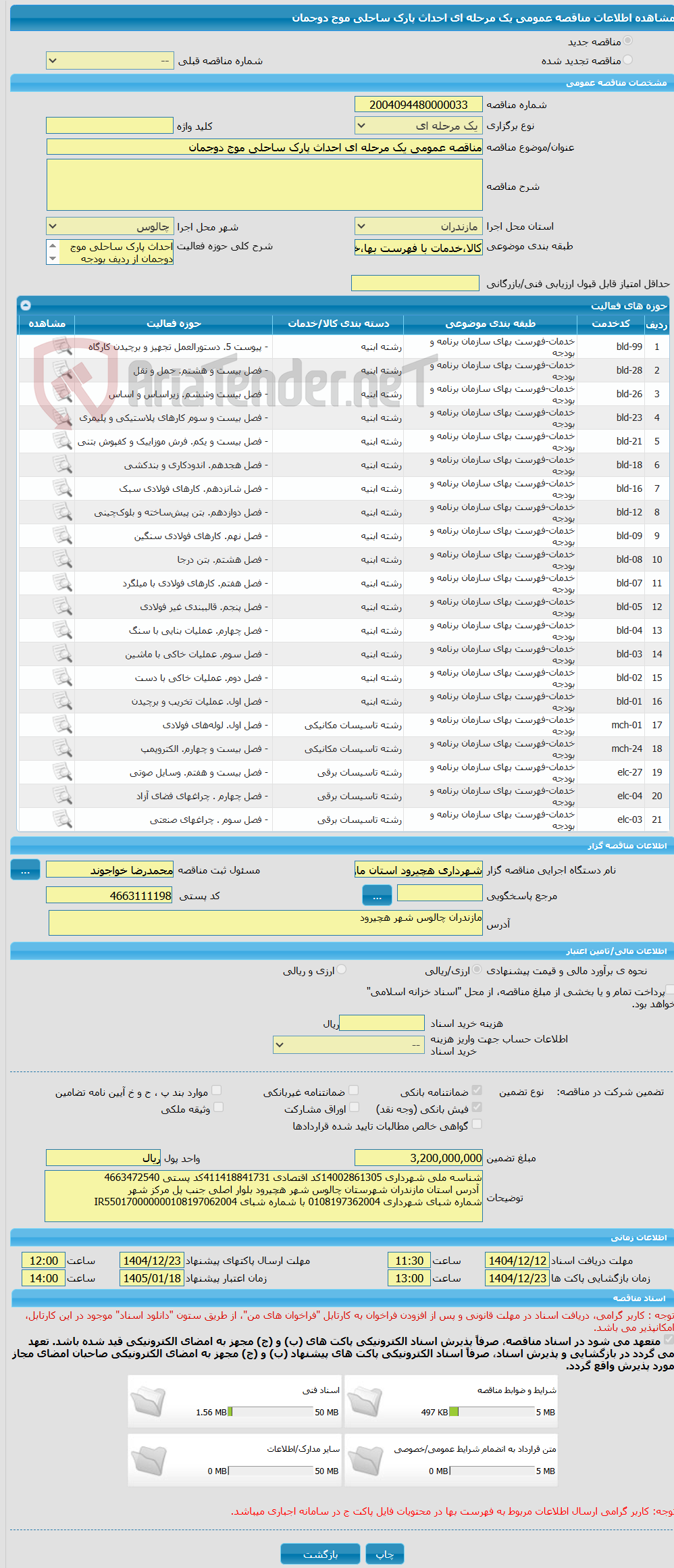
Task: Select the ارزی و ریالی radio option
Action: click(342, 970)
